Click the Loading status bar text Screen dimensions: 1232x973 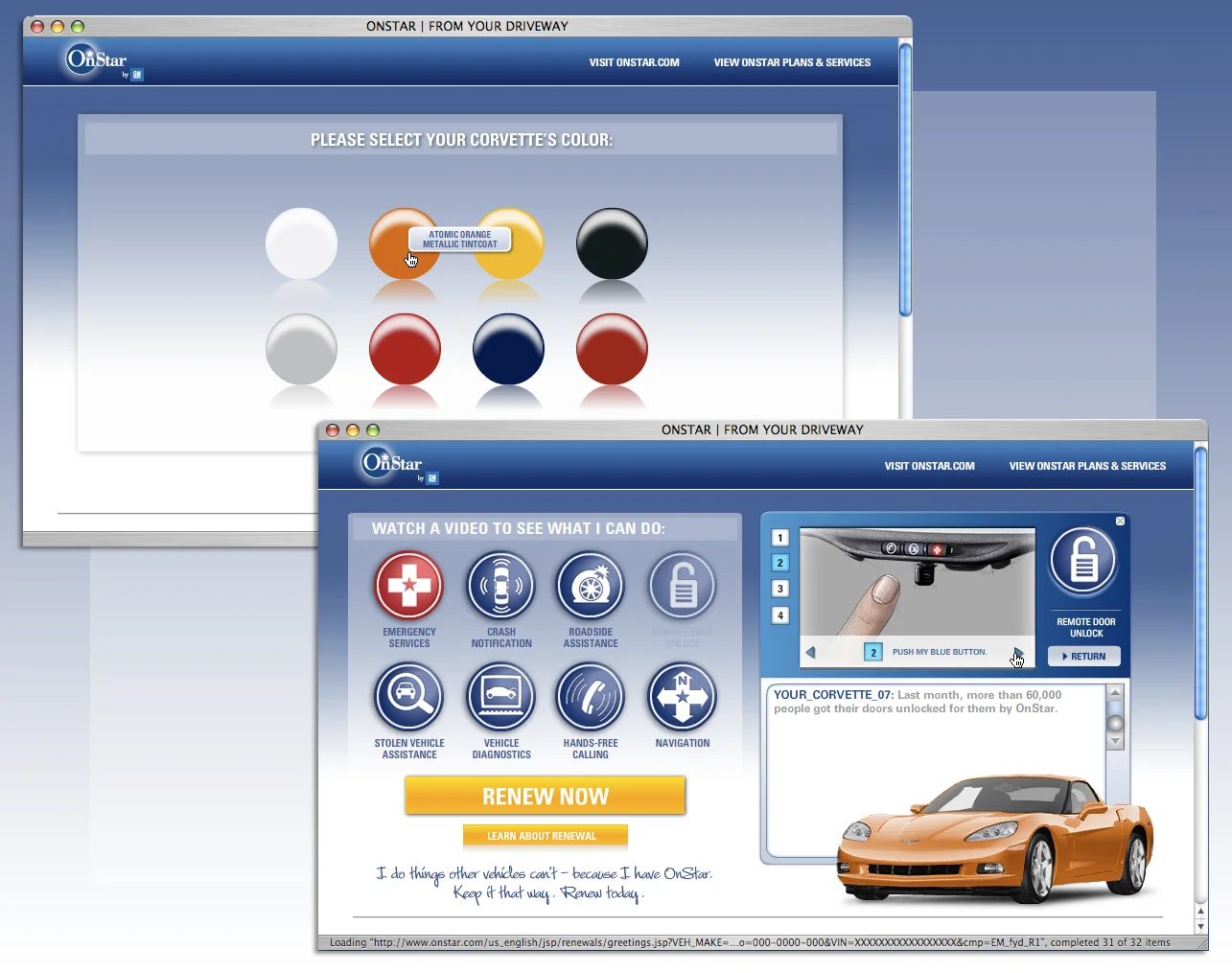coord(750,942)
